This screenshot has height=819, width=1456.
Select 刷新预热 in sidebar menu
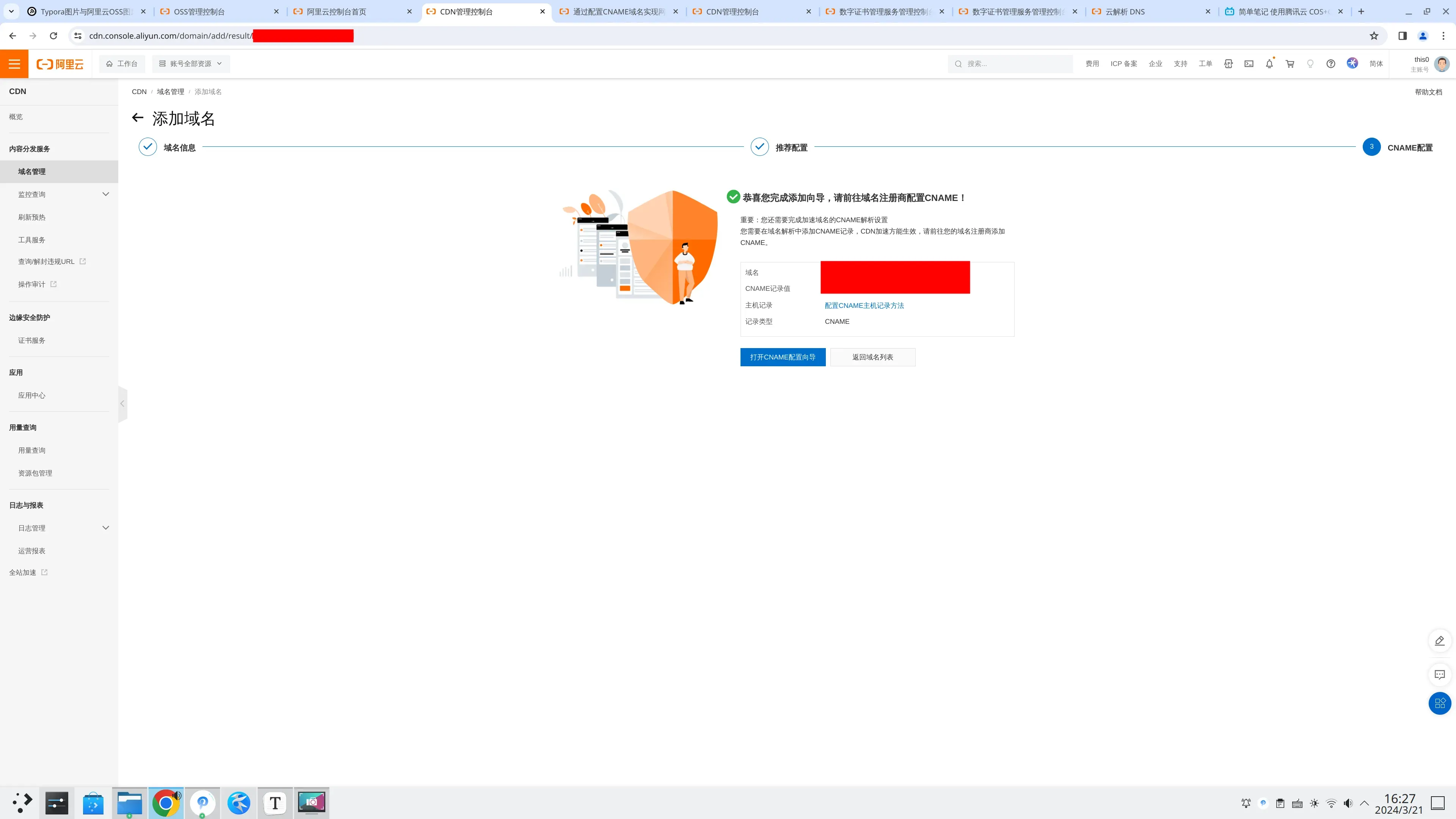tap(31, 217)
